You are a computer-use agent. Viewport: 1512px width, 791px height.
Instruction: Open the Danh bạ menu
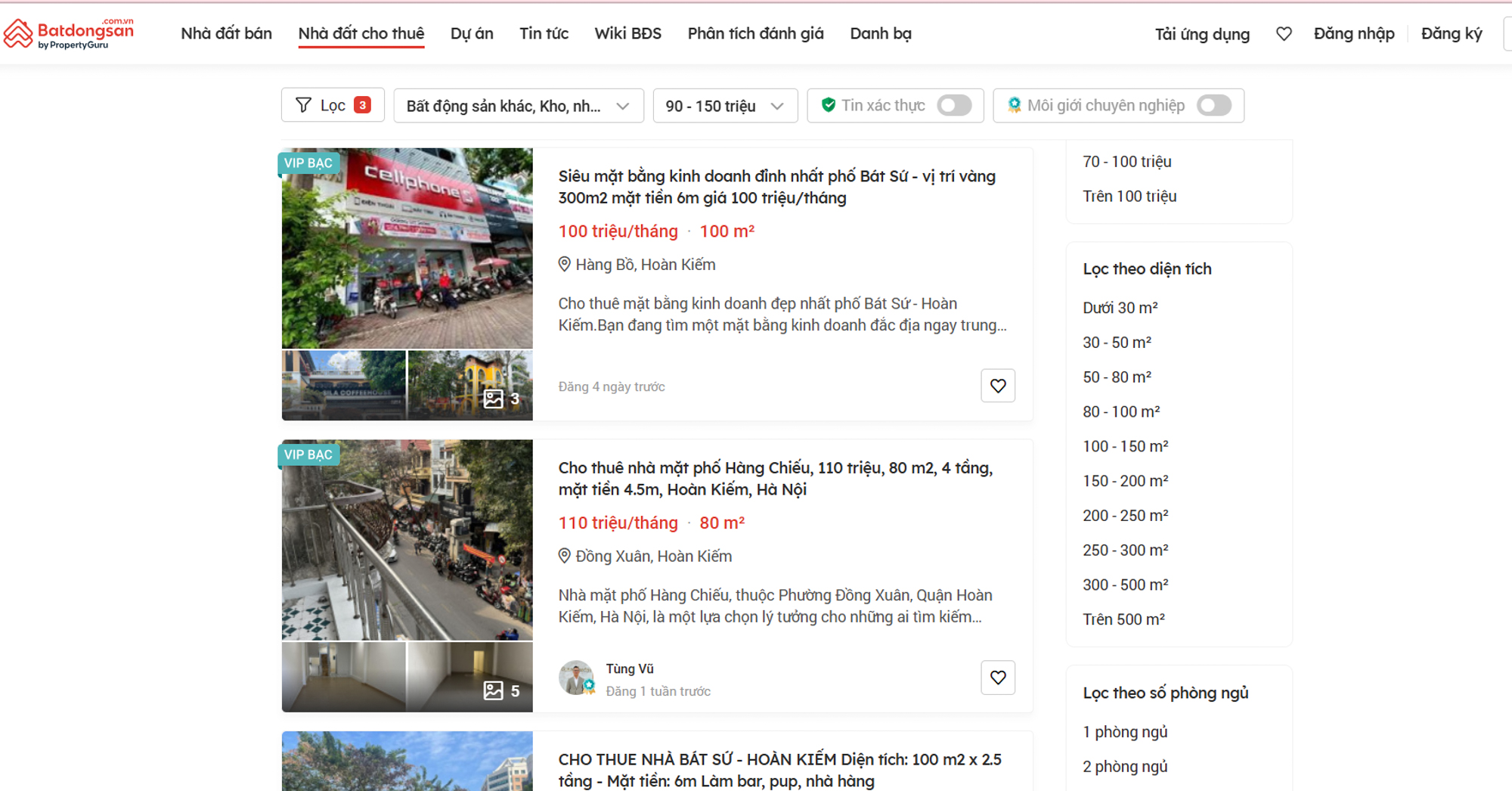point(881,33)
